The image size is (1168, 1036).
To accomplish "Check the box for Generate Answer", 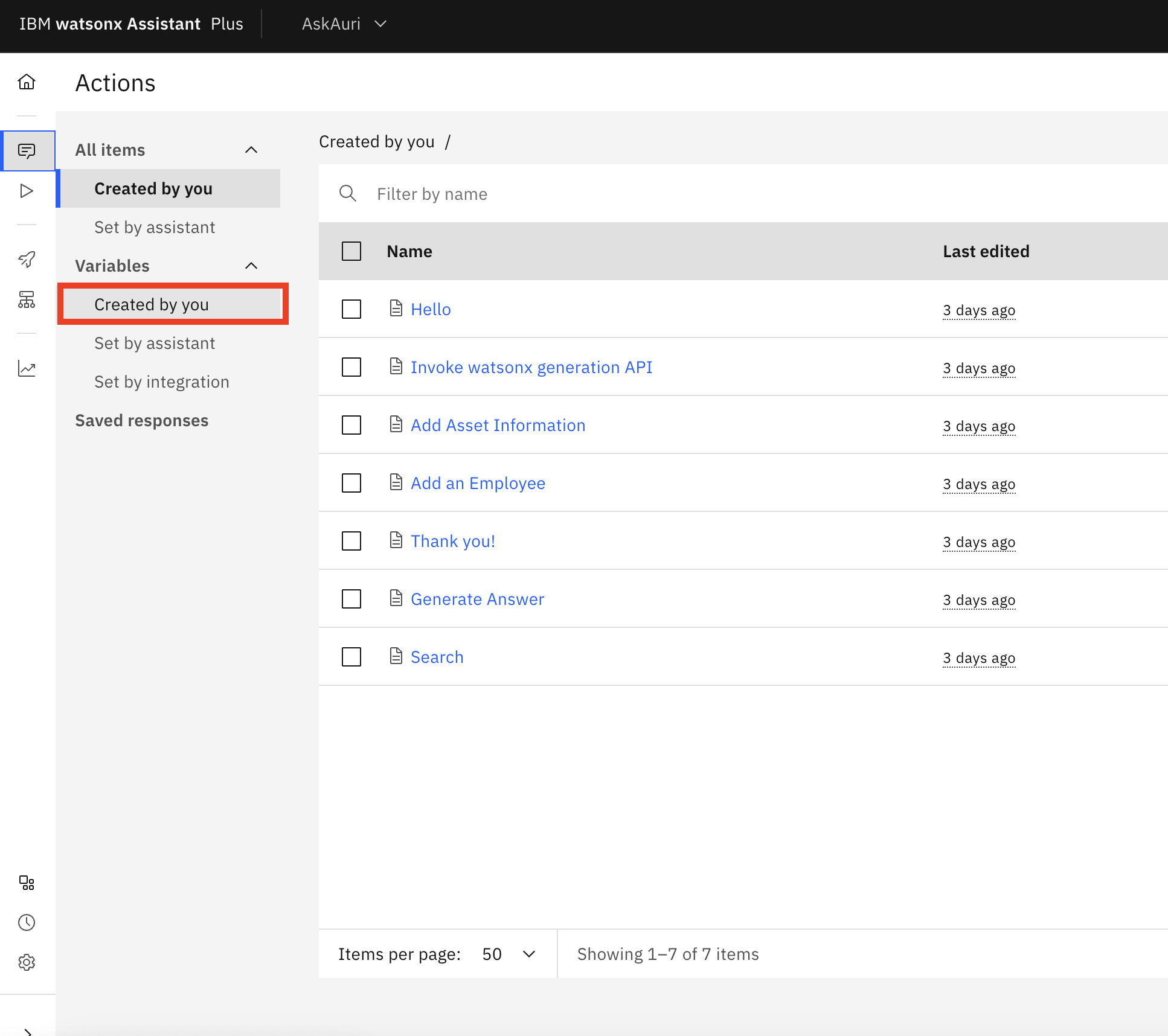I will [x=351, y=599].
